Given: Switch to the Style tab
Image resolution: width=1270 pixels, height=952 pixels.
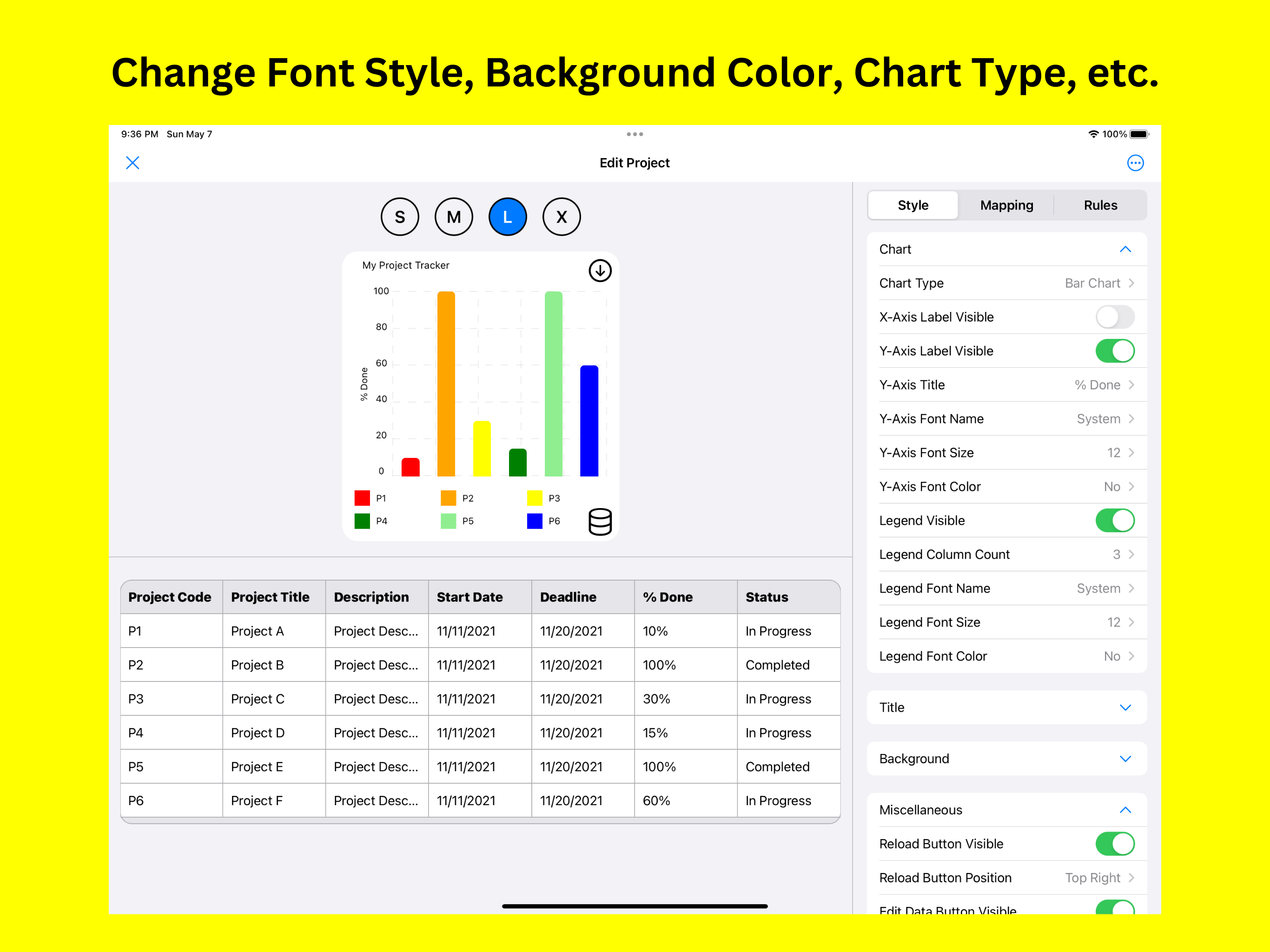Looking at the screenshot, I should point(913,205).
